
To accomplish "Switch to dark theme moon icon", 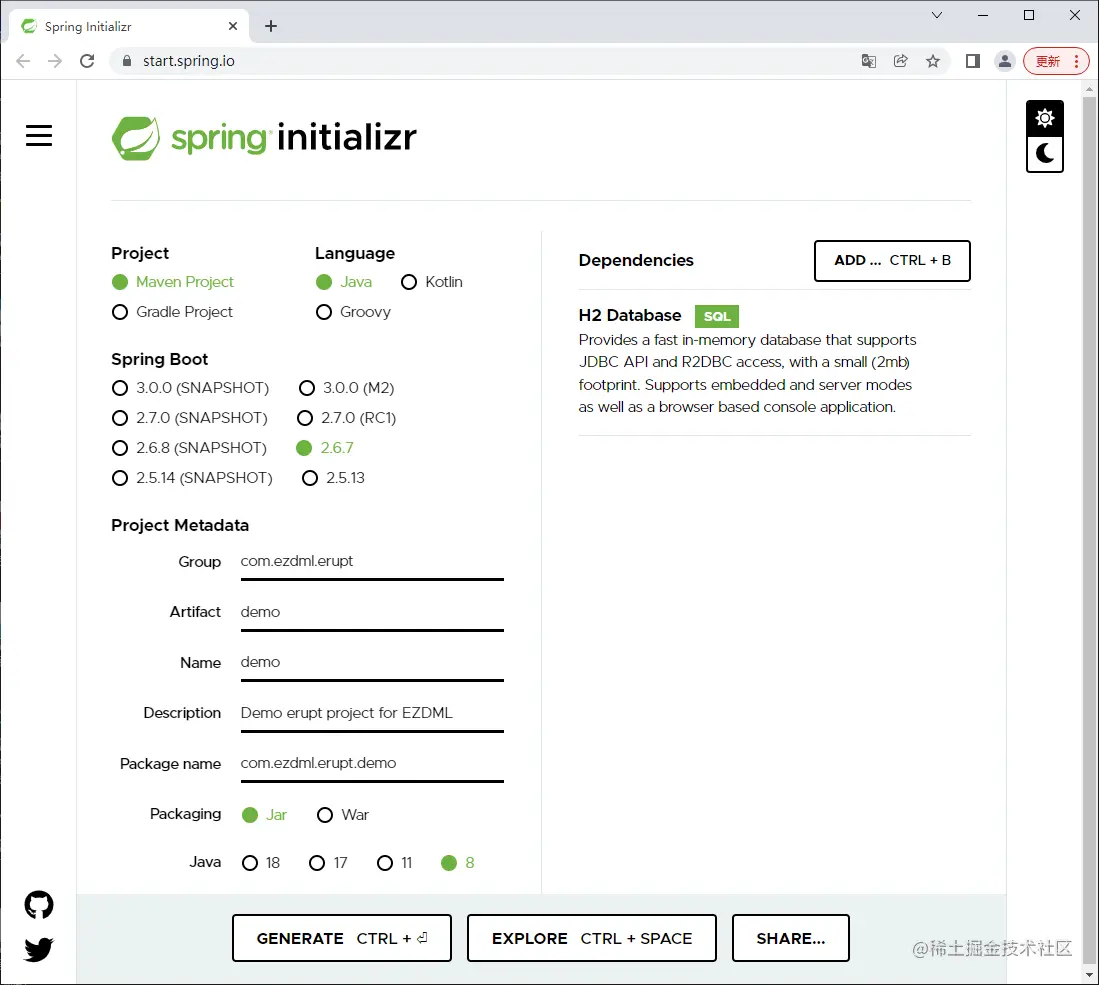I will pyautogui.click(x=1044, y=154).
